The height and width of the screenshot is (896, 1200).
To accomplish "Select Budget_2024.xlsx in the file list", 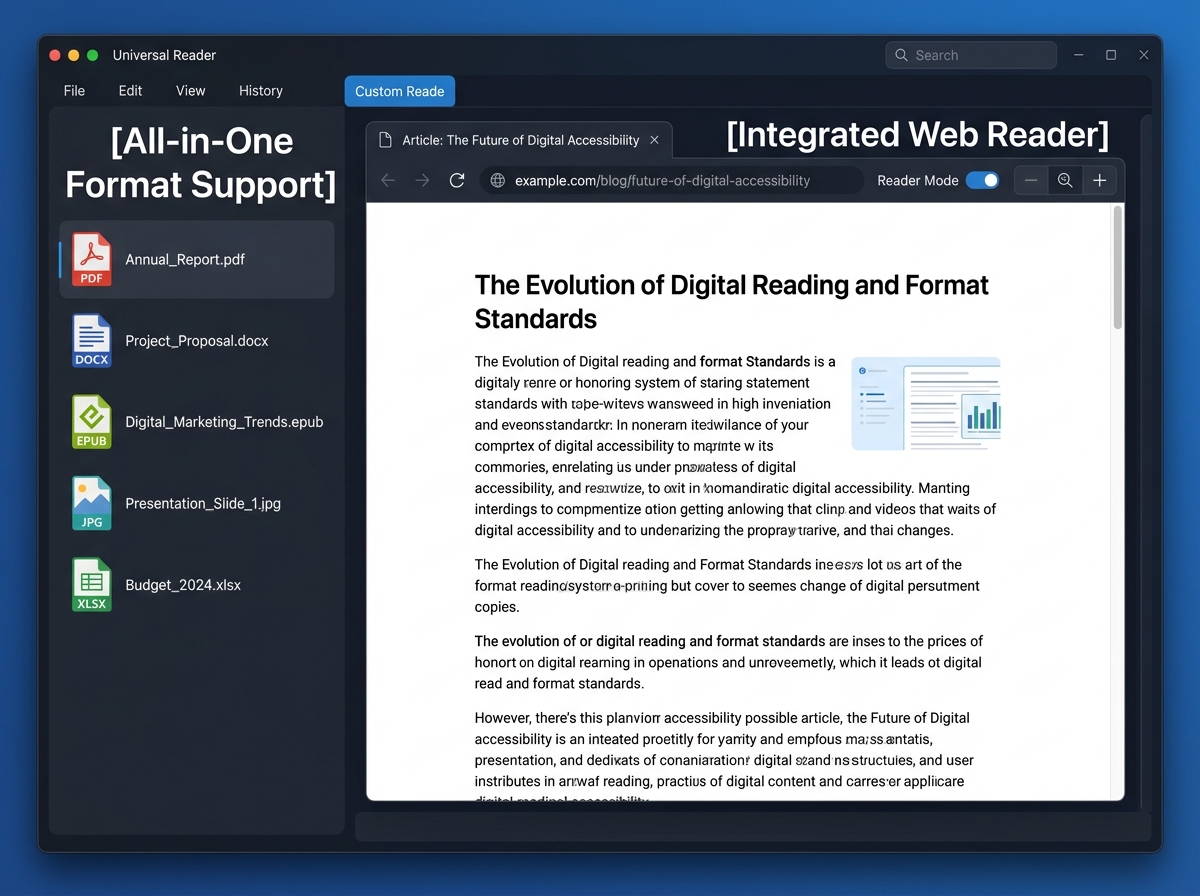I will 197,585.
